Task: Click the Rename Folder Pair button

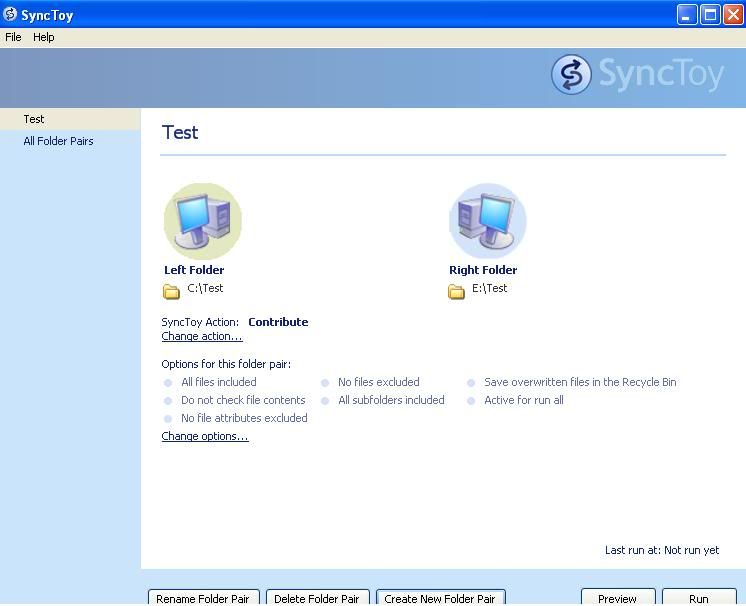Action: pyautogui.click(x=204, y=598)
